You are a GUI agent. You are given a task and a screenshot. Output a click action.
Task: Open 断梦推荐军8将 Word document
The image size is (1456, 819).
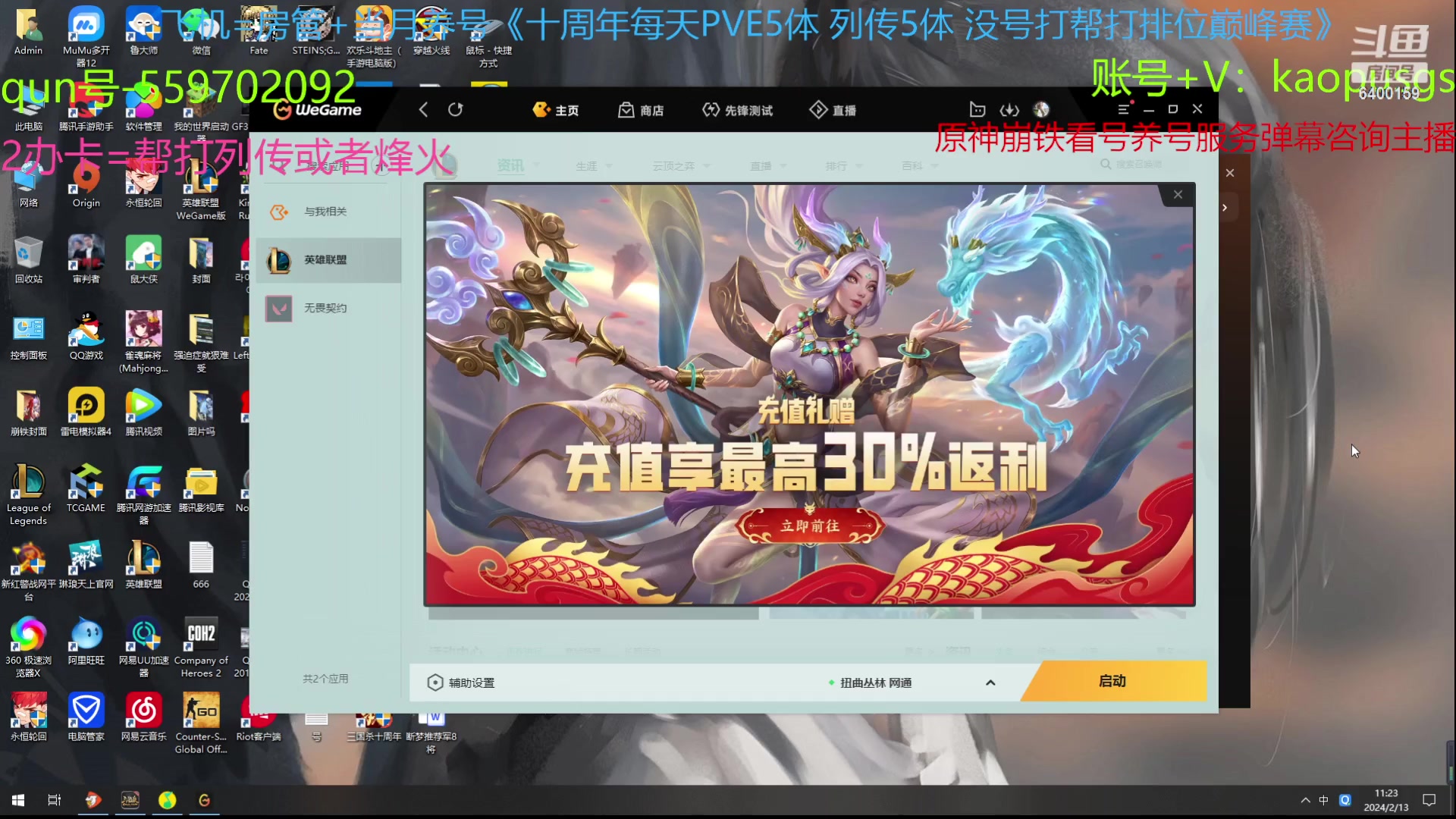point(431,731)
